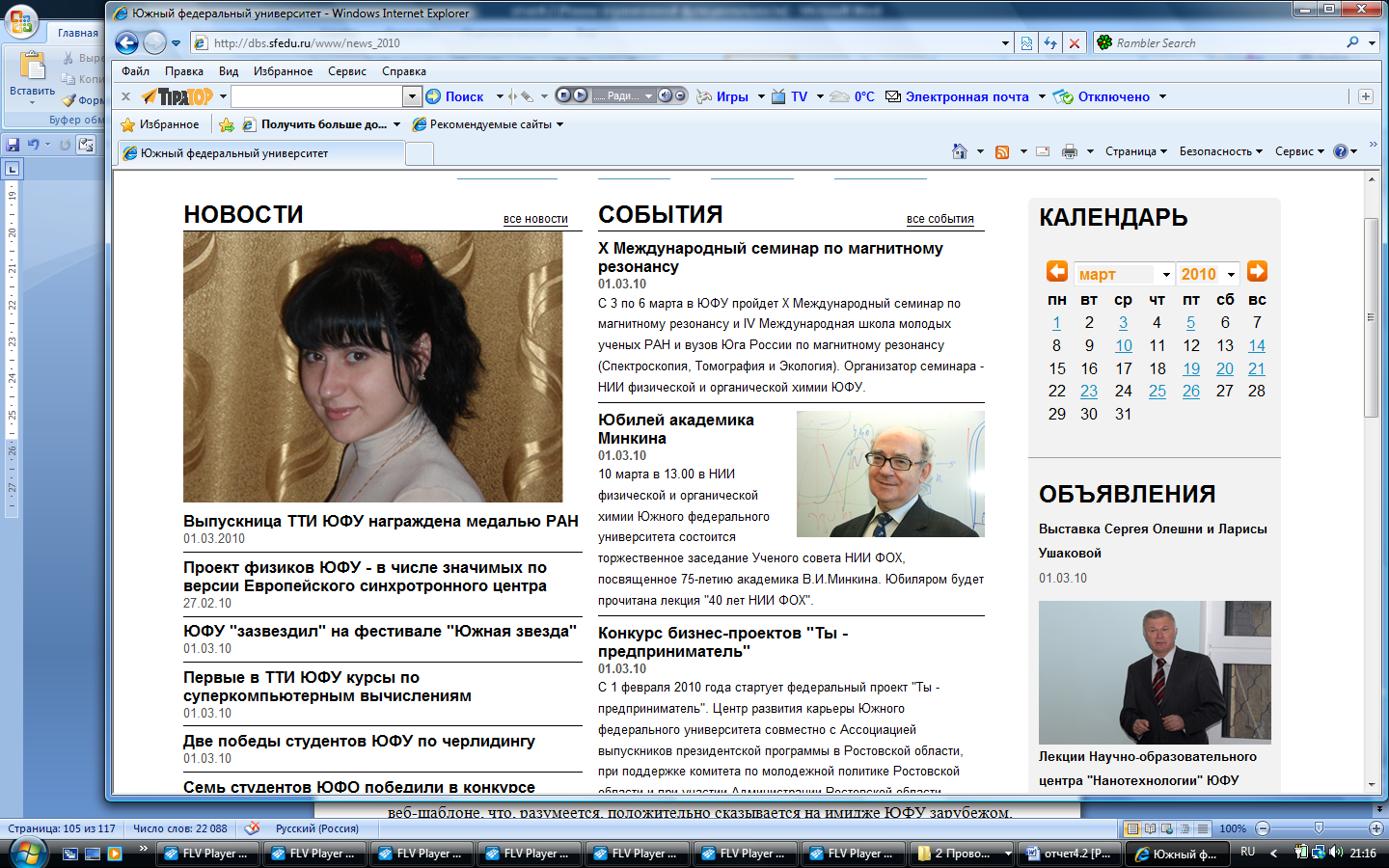Click the Поиск button on TipaTop toolbar
The width and height of the screenshot is (1389, 868).
[455, 96]
